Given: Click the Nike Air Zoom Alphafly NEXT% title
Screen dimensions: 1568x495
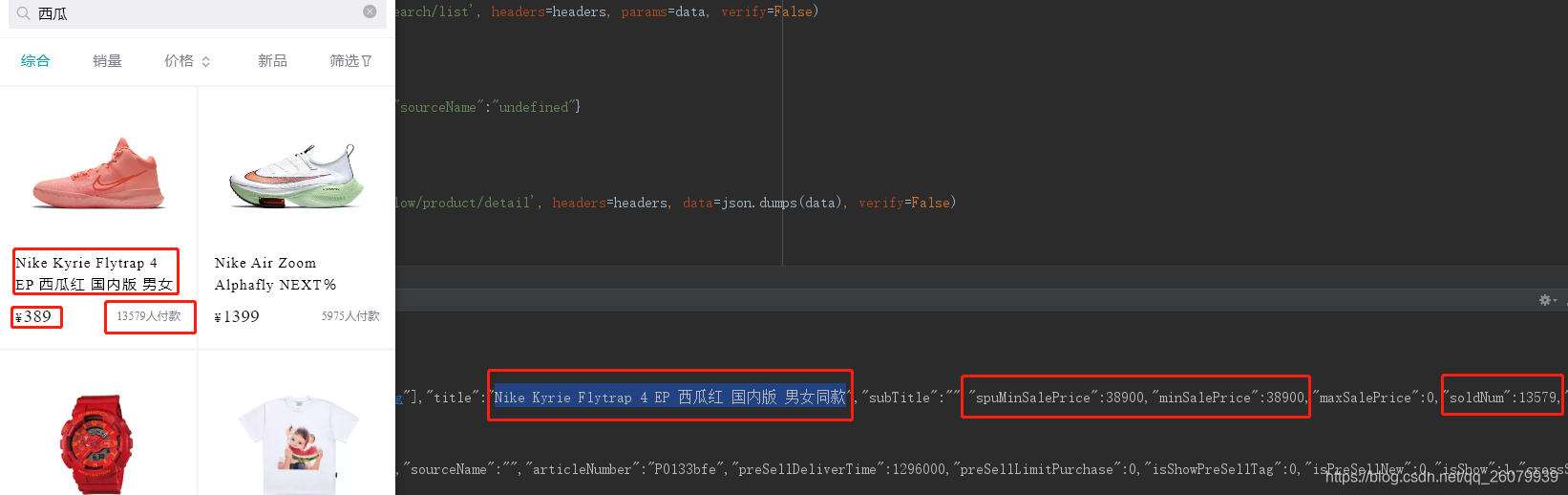Looking at the screenshot, I should (275, 273).
